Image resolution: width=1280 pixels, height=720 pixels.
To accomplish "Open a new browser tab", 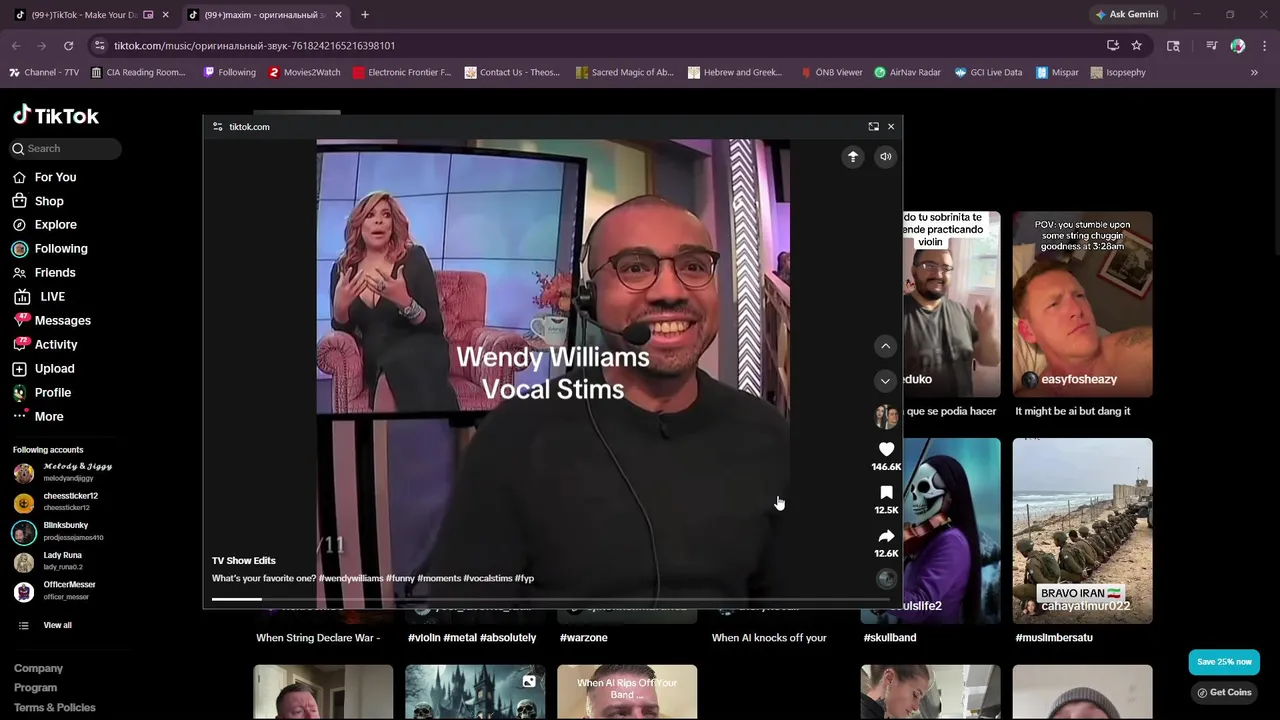I will point(365,15).
